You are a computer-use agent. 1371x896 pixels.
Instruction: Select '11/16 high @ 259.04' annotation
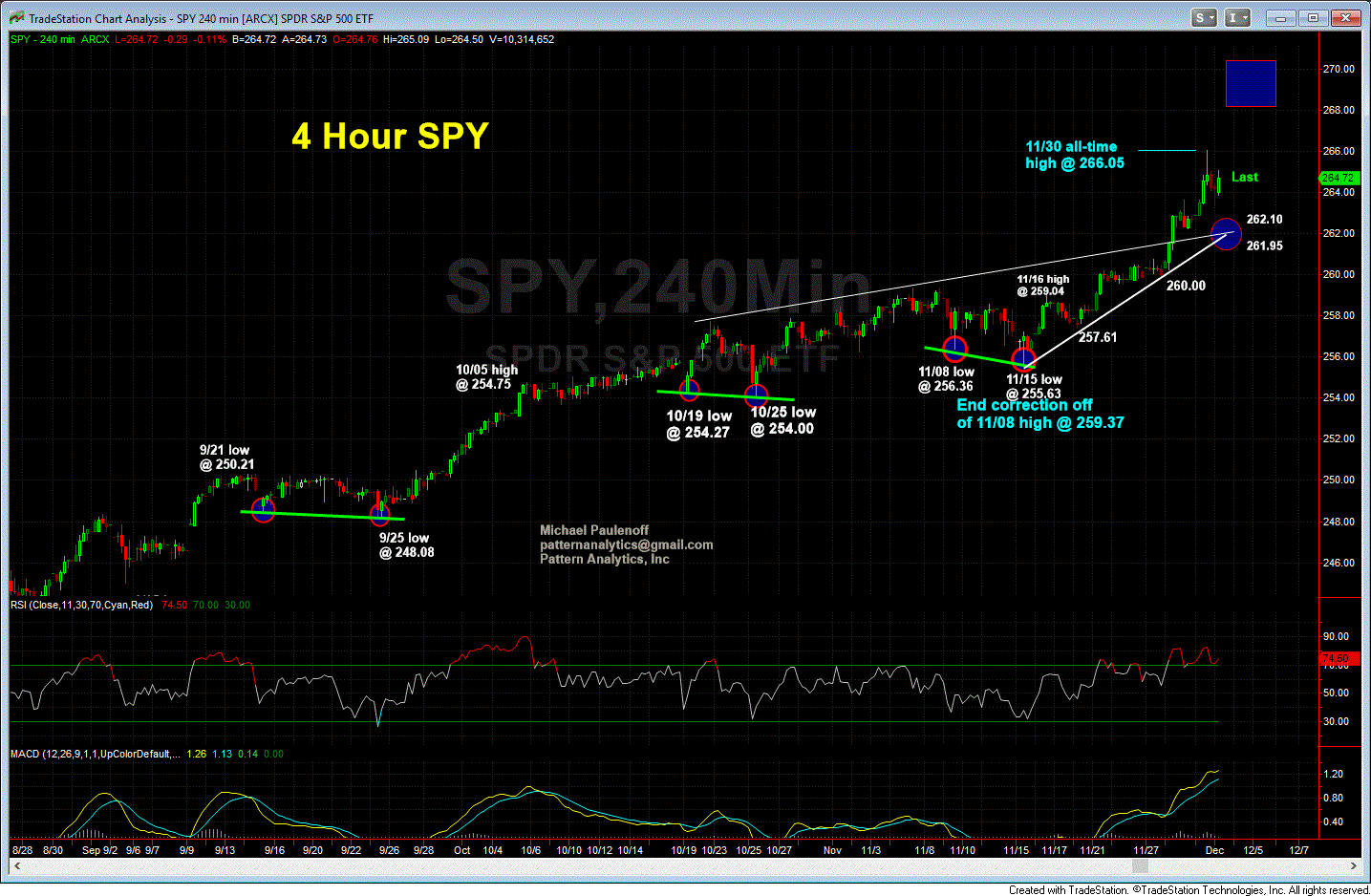click(1042, 285)
